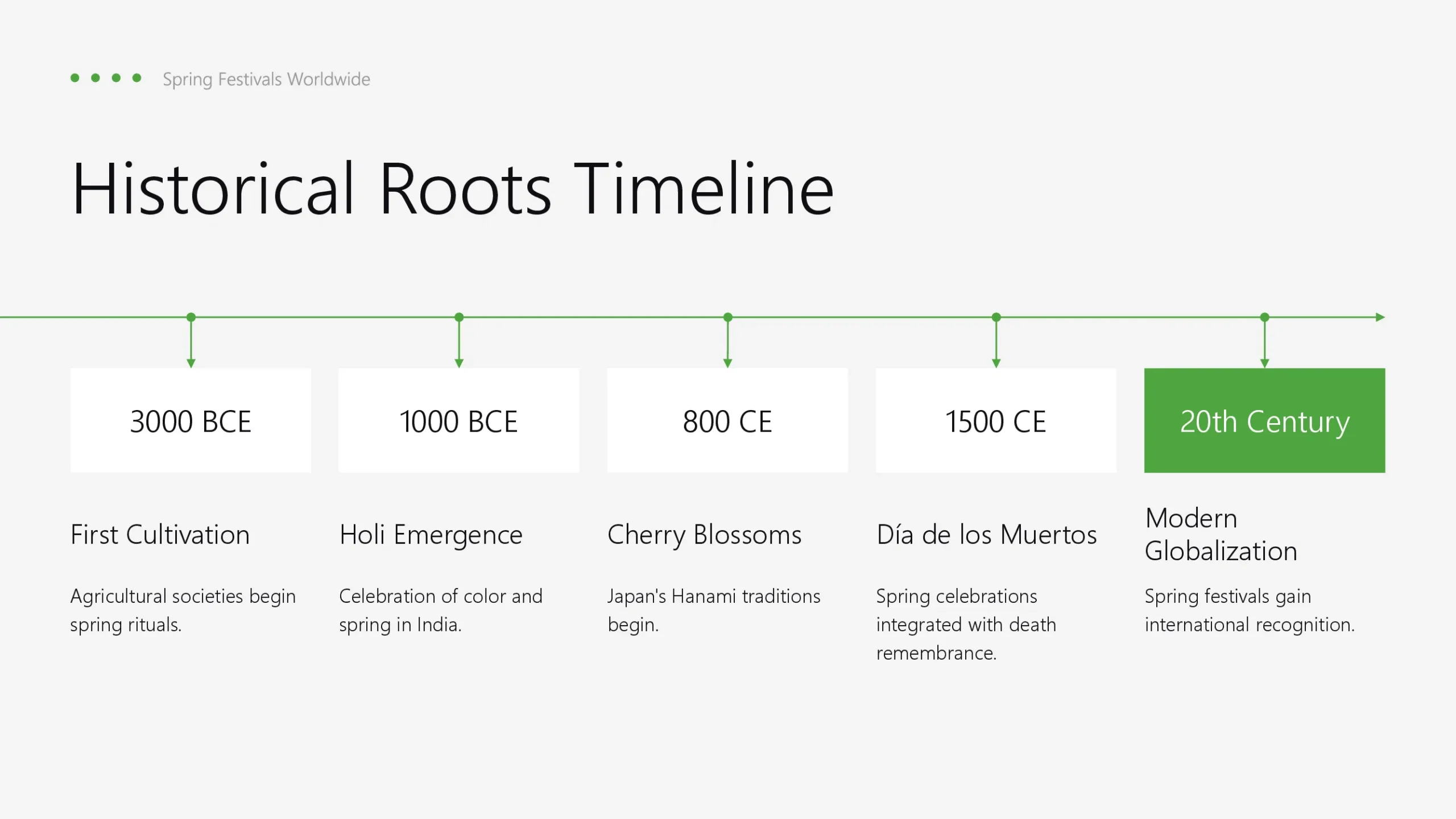Image resolution: width=1456 pixels, height=819 pixels.
Task: Select the Historical Roots Timeline title
Action: tap(452, 189)
